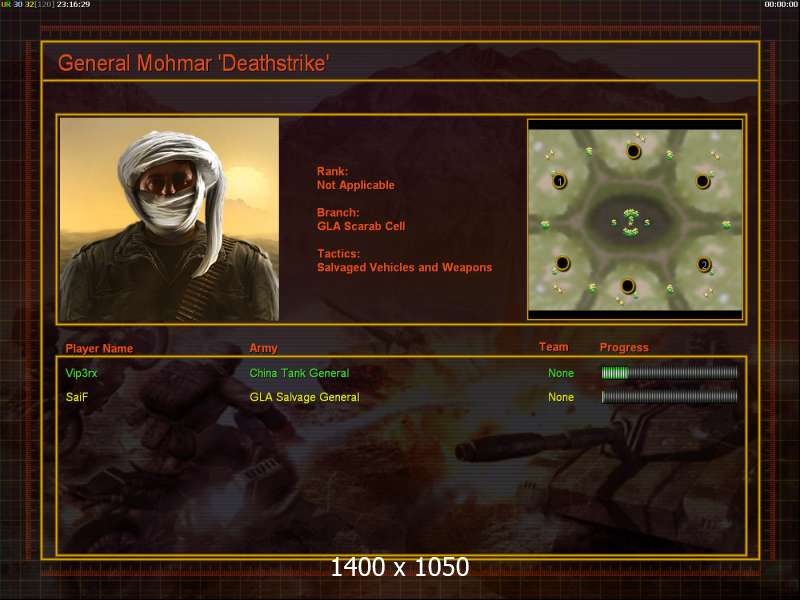800x600 pixels.
Task: Click the 00:00:00 game timer
Action: pos(781,4)
